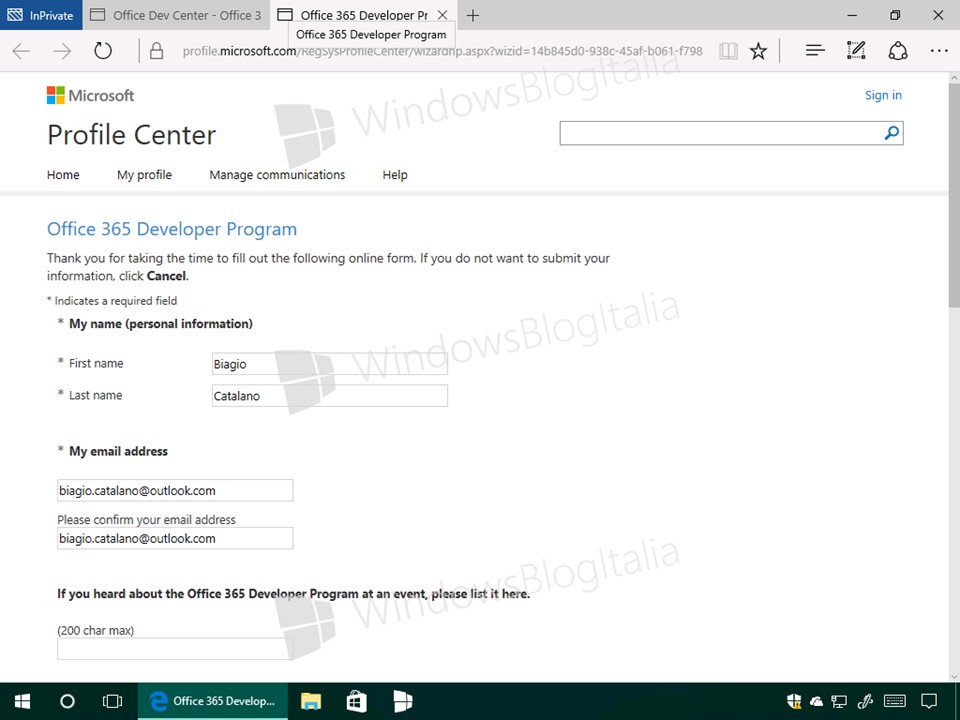Click the padlock site security icon
Screen dimensions: 960x720
pos(156,51)
